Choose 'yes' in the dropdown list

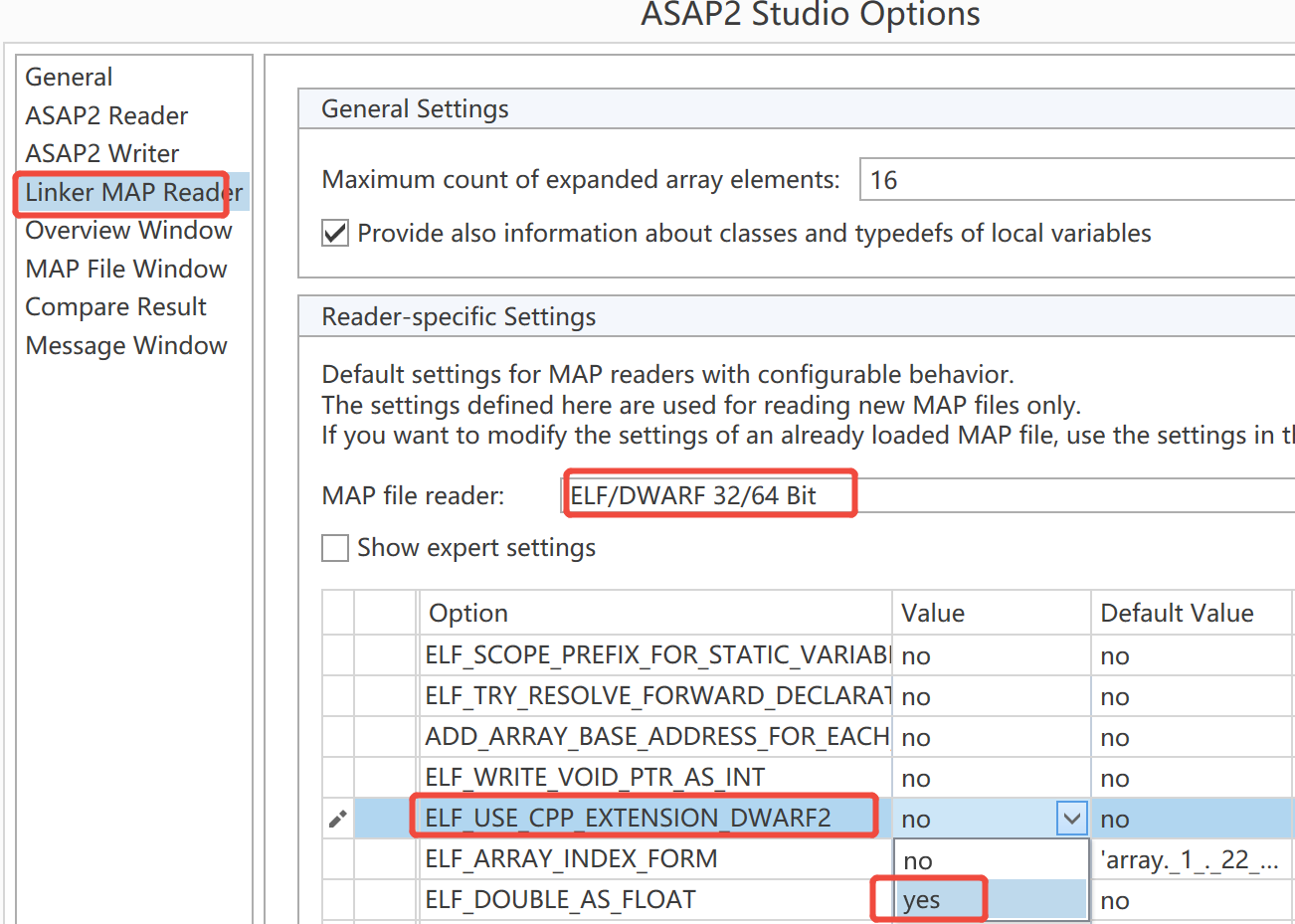pos(922,900)
